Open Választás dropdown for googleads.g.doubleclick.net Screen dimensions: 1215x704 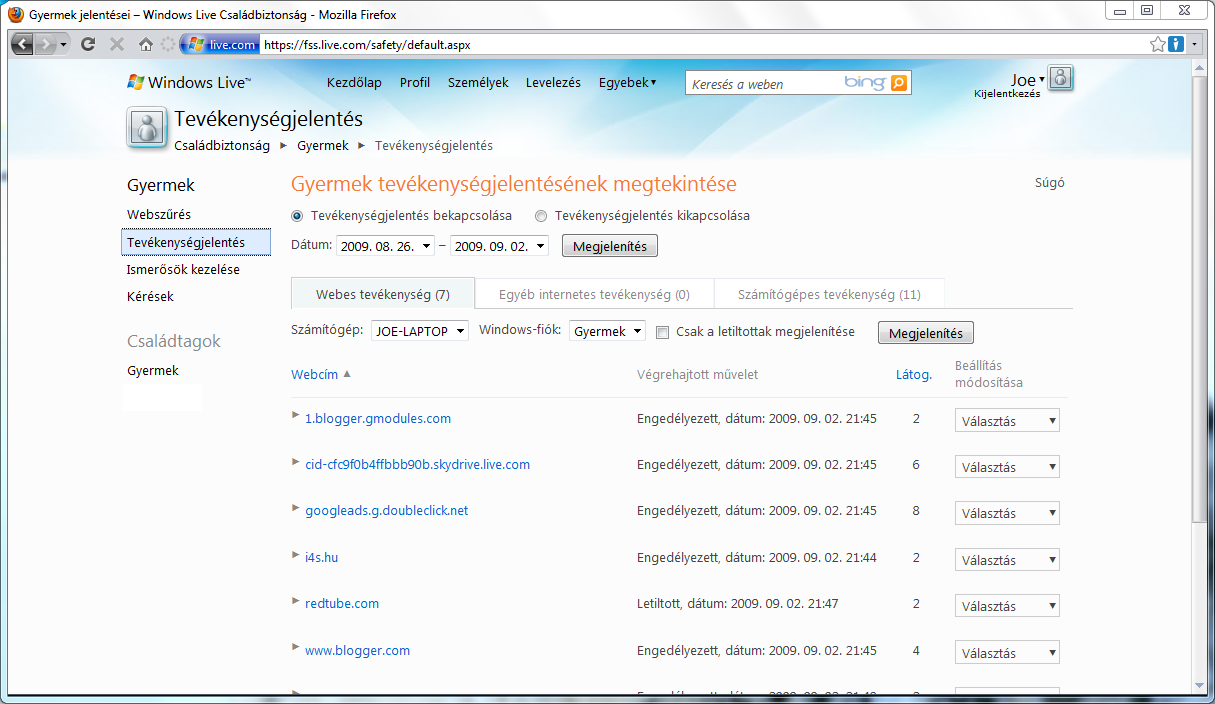(x=1007, y=514)
